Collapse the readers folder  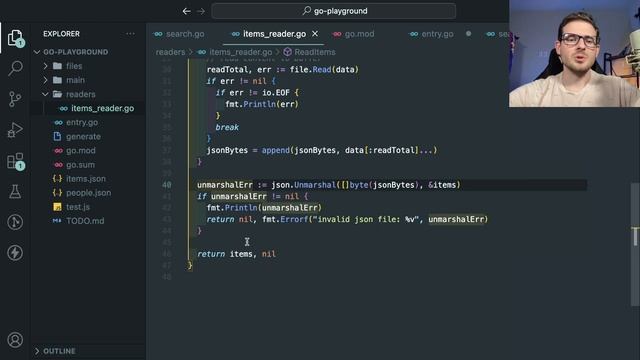point(45,94)
